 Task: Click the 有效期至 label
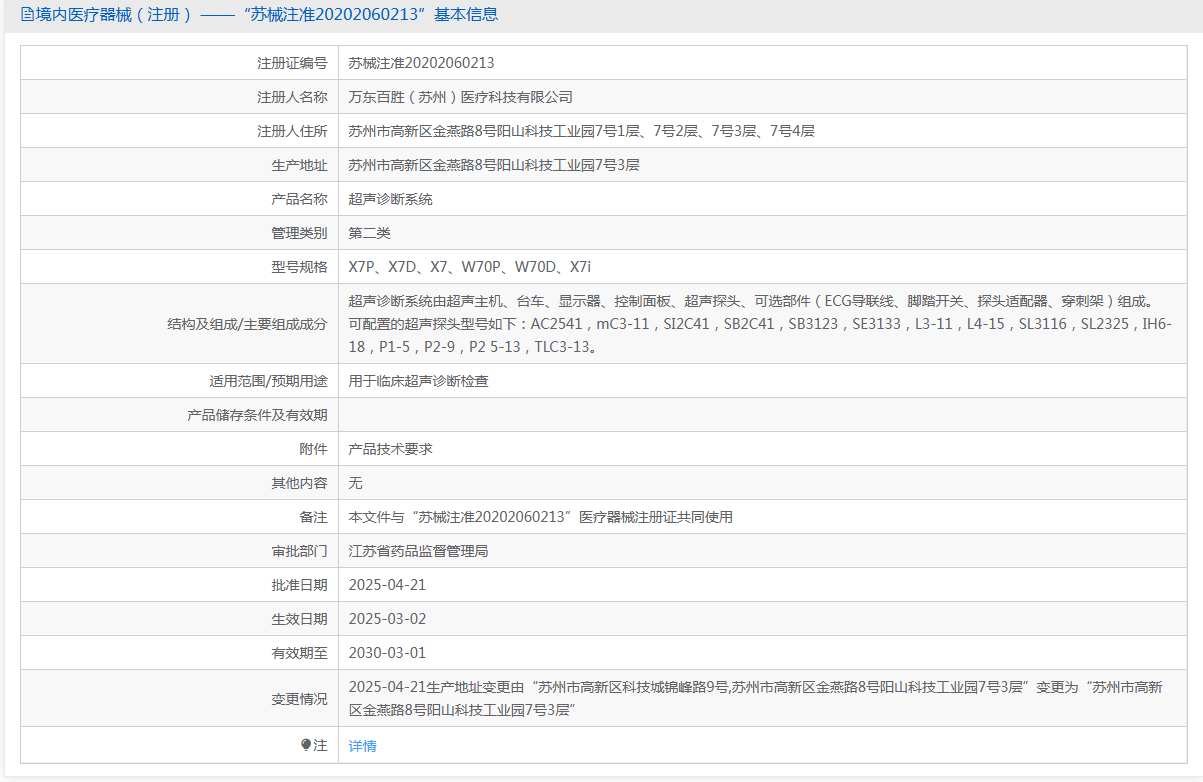[299, 653]
